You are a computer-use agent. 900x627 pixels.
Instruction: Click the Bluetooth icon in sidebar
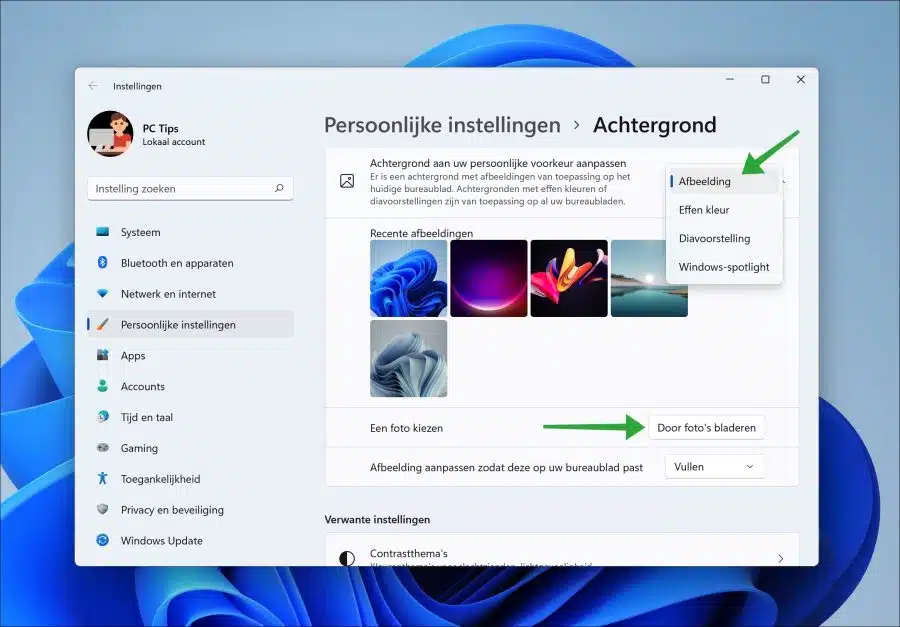click(103, 262)
